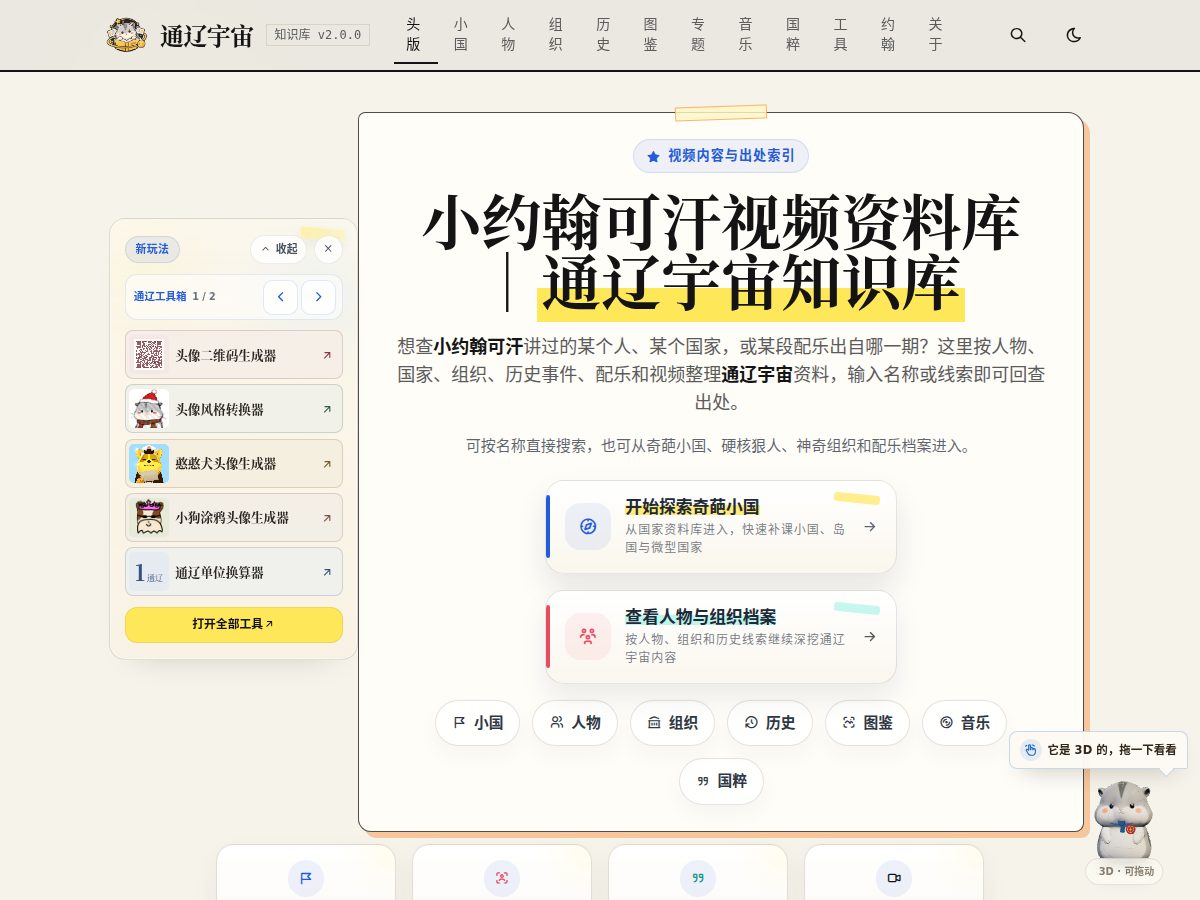Click the compass icon on explore card
1200x900 pixels.
(x=588, y=527)
